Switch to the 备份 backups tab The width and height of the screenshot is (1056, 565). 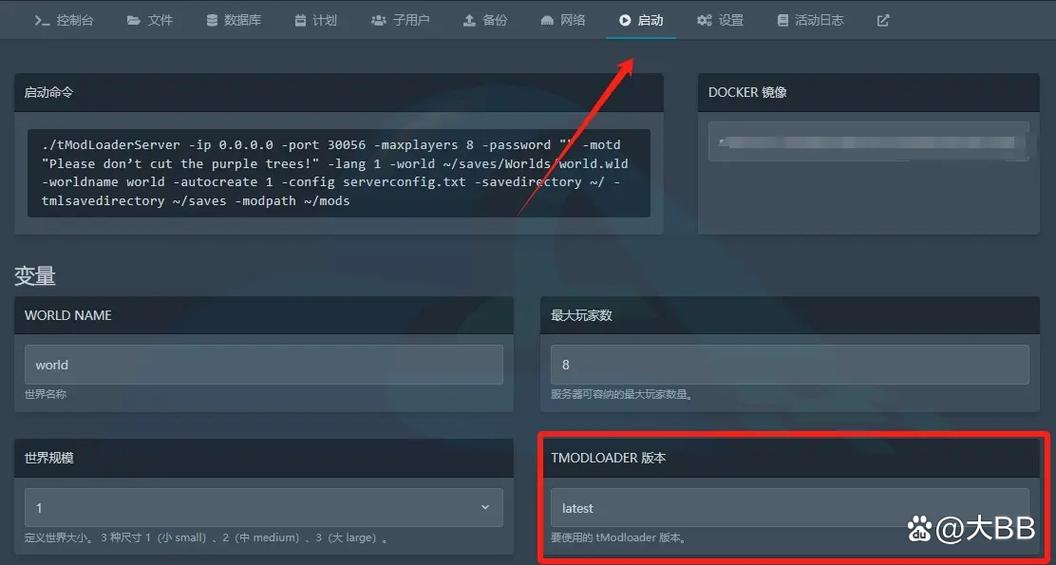(x=485, y=20)
